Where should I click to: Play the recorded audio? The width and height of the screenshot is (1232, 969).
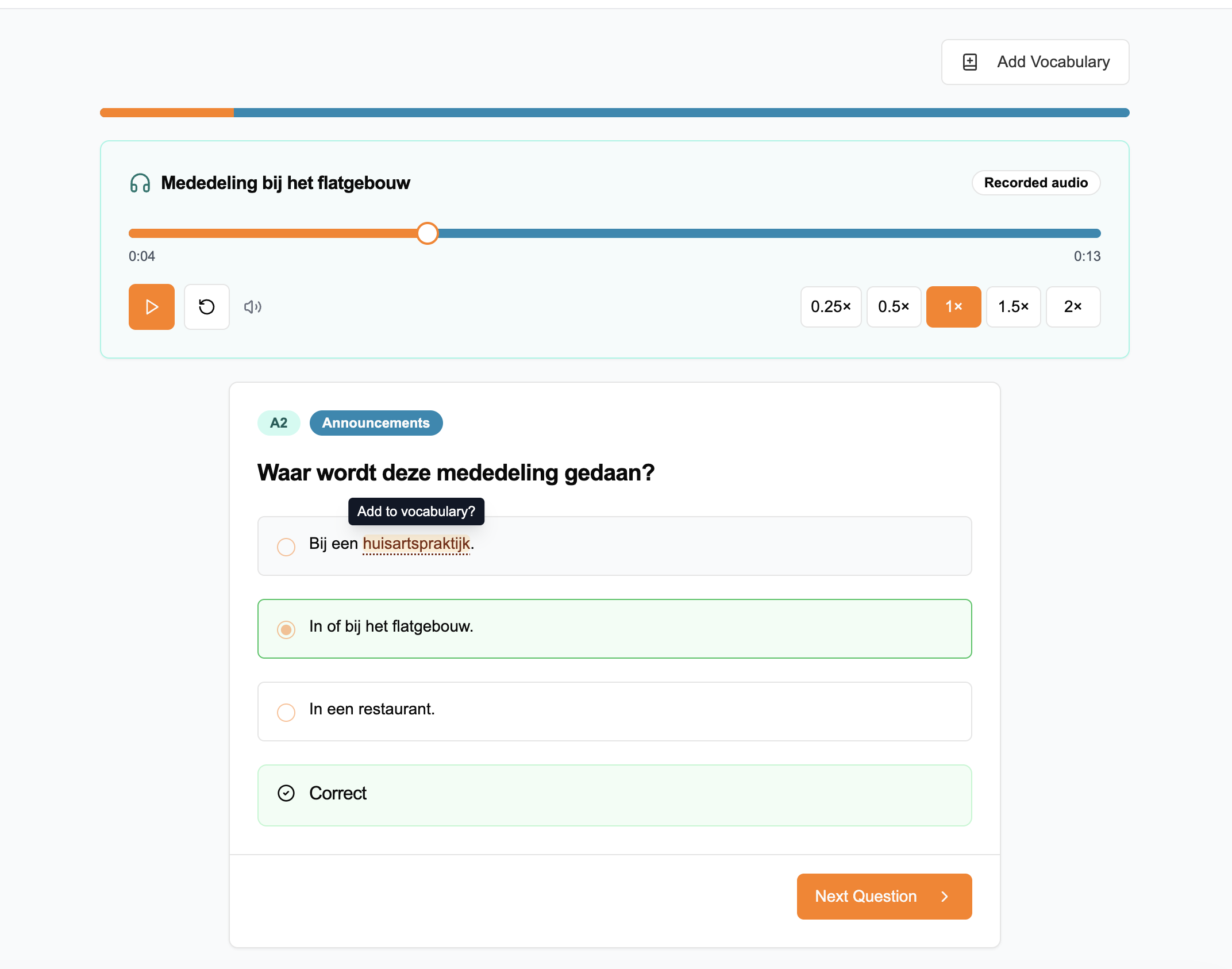click(x=152, y=307)
